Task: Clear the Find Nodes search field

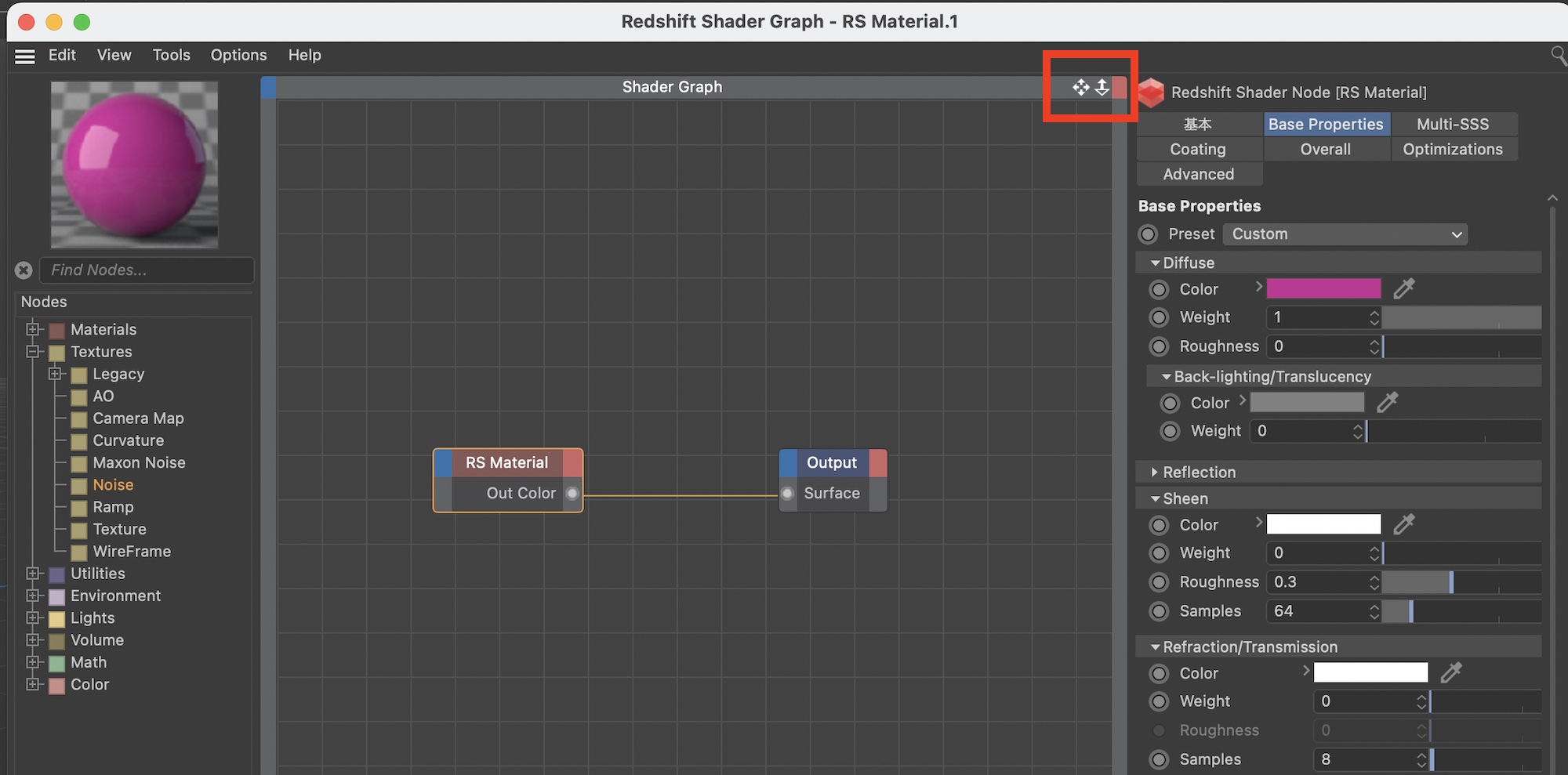Action: coord(24,270)
